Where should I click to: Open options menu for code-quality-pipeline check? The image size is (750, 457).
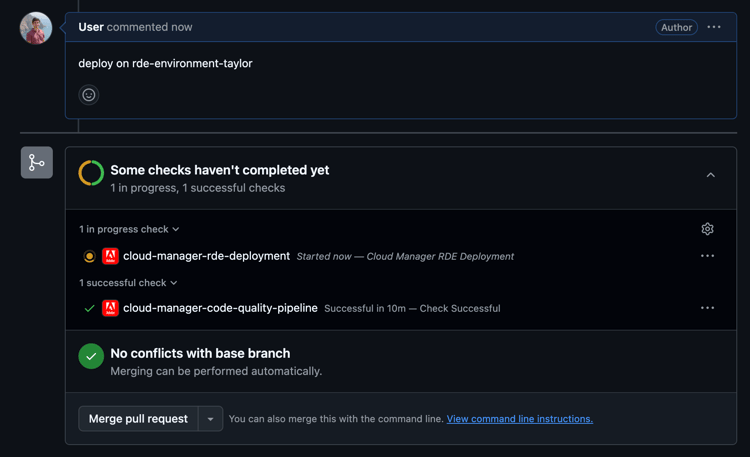coord(707,308)
